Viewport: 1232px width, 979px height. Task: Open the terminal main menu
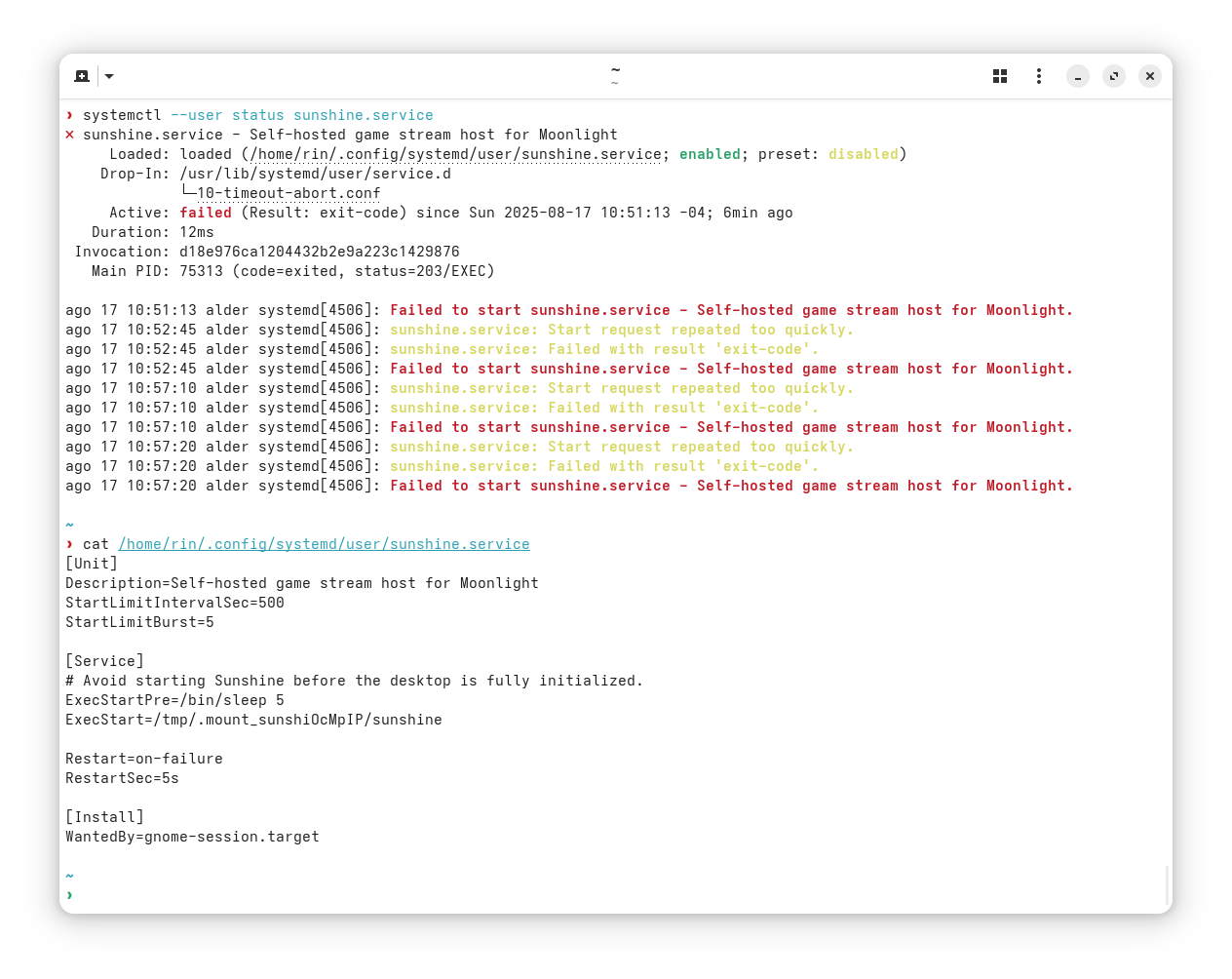click(x=1039, y=76)
